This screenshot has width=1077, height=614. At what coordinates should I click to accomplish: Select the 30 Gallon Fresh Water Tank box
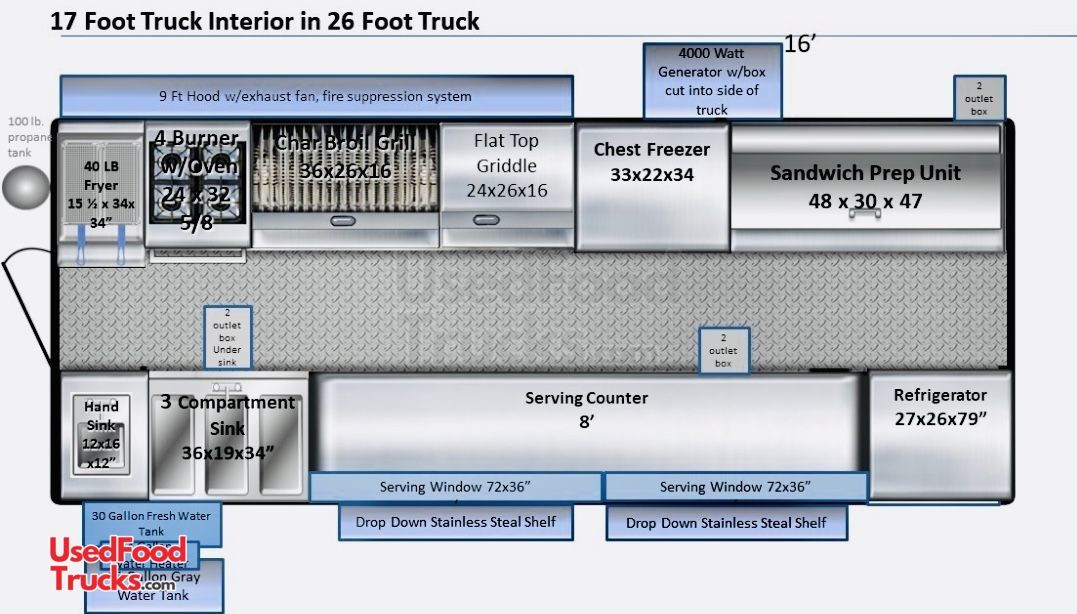click(x=153, y=522)
